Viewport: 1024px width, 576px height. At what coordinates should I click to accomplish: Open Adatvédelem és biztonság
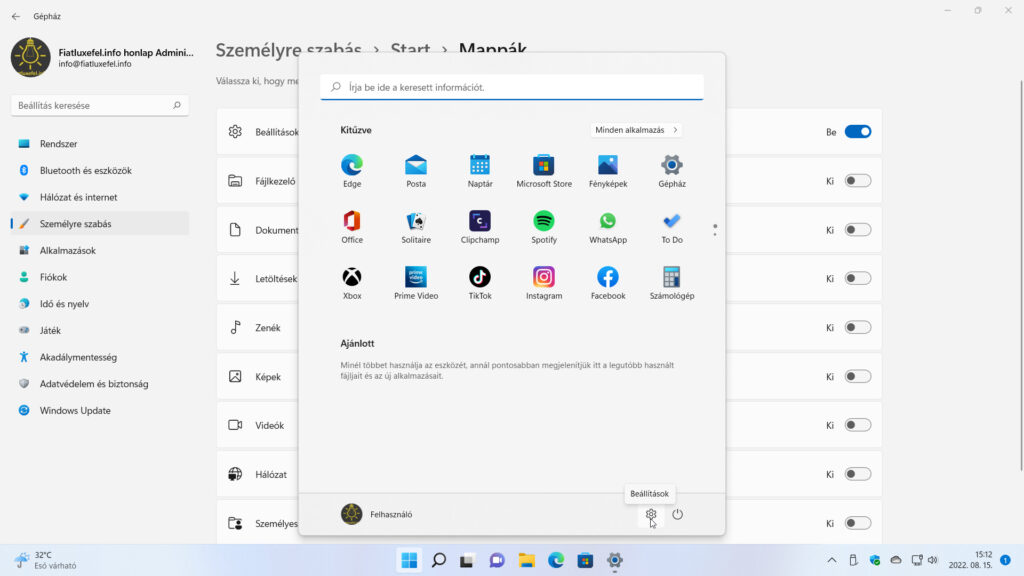pos(100,384)
